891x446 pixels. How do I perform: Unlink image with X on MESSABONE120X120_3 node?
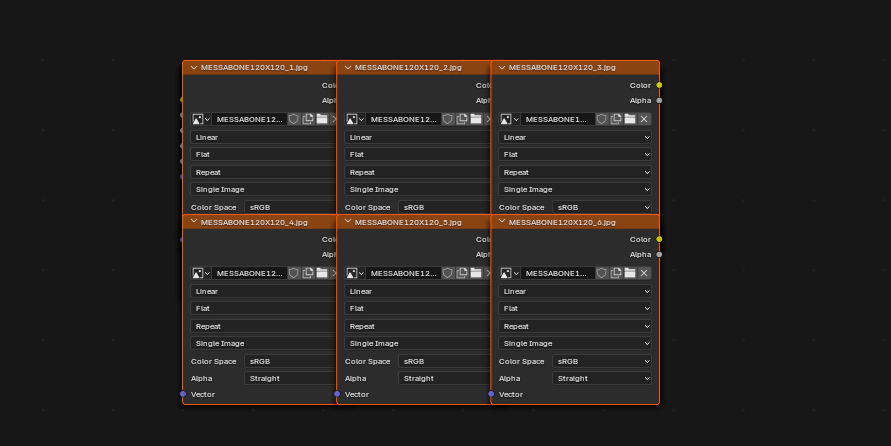click(x=644, y=119)
